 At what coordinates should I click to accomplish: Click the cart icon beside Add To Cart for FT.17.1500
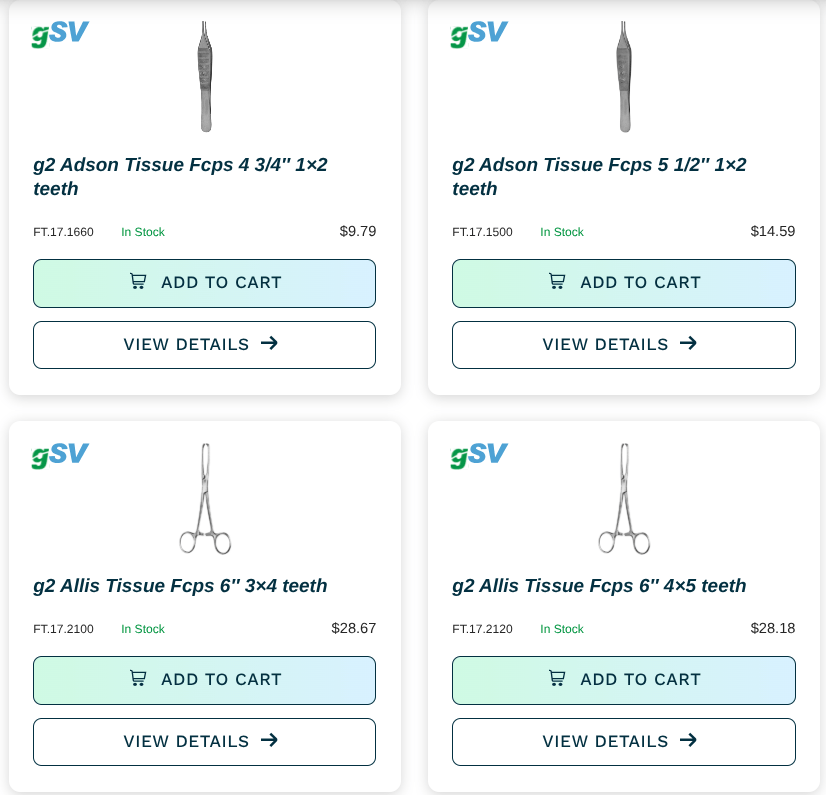(557, 282)
